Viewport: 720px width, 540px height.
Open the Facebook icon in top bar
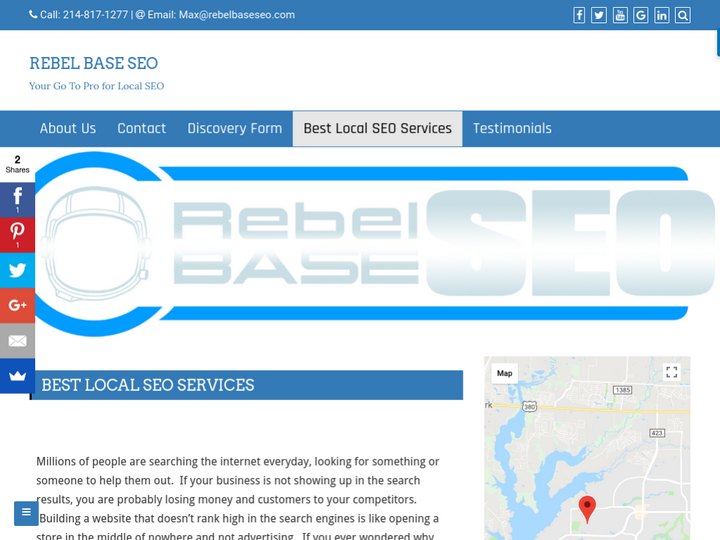pyautogui.click(x=579, y=15)
